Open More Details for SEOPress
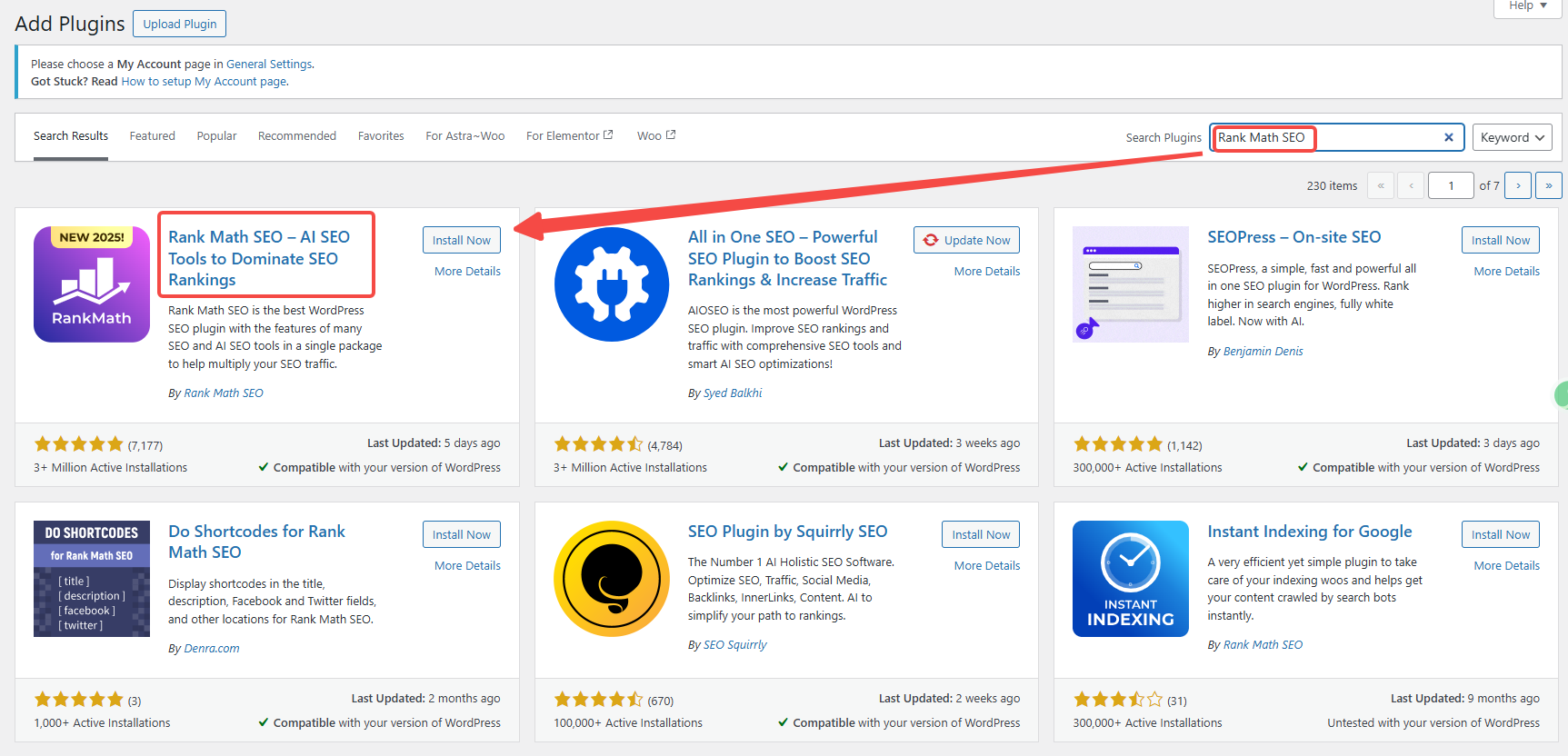This screenshot has height=756, width=1568. click(1506, 271)
